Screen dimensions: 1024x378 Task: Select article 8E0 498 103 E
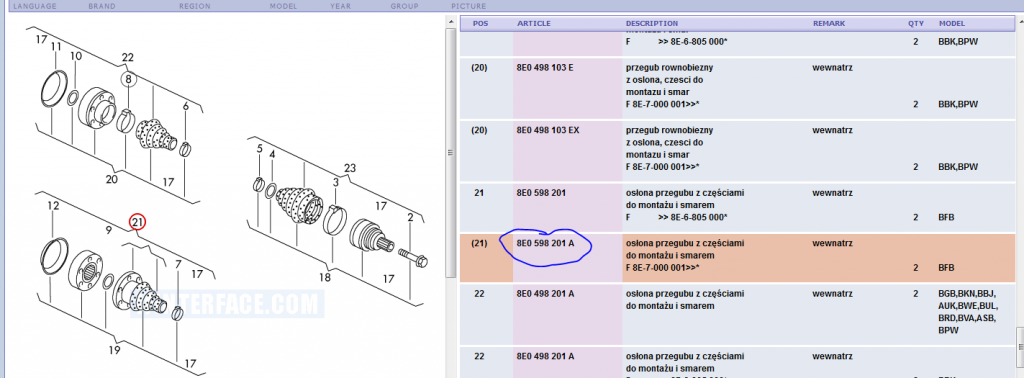pos(545,67)
